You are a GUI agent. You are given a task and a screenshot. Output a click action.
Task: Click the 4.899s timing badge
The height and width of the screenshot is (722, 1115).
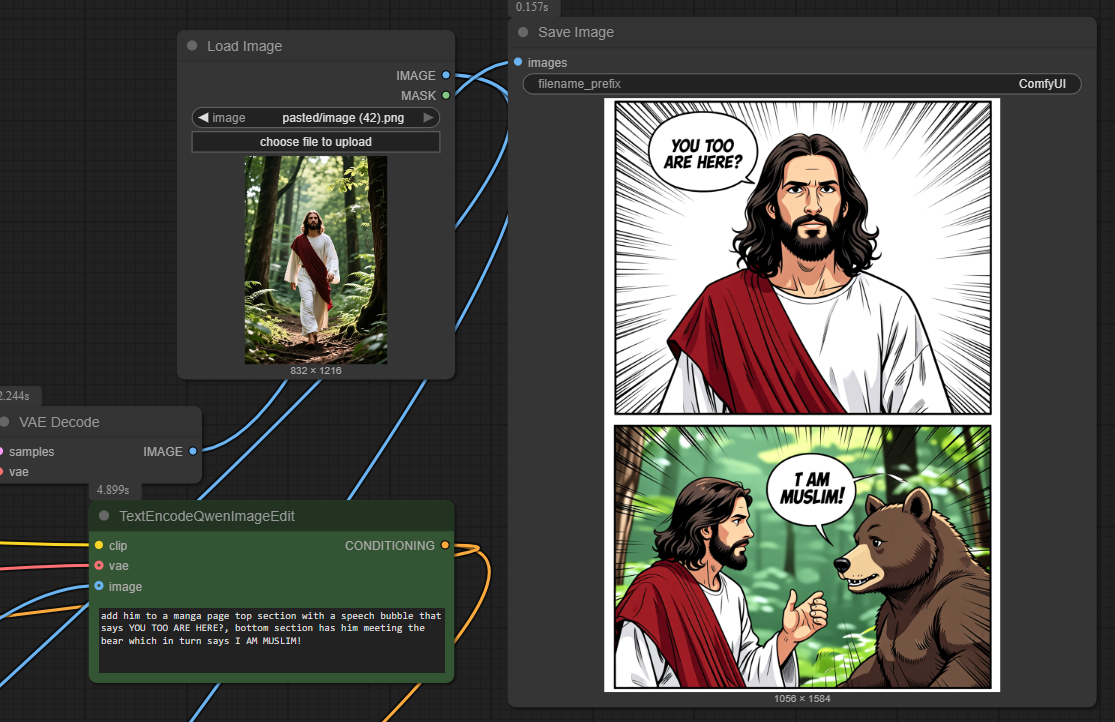(113, 490)
